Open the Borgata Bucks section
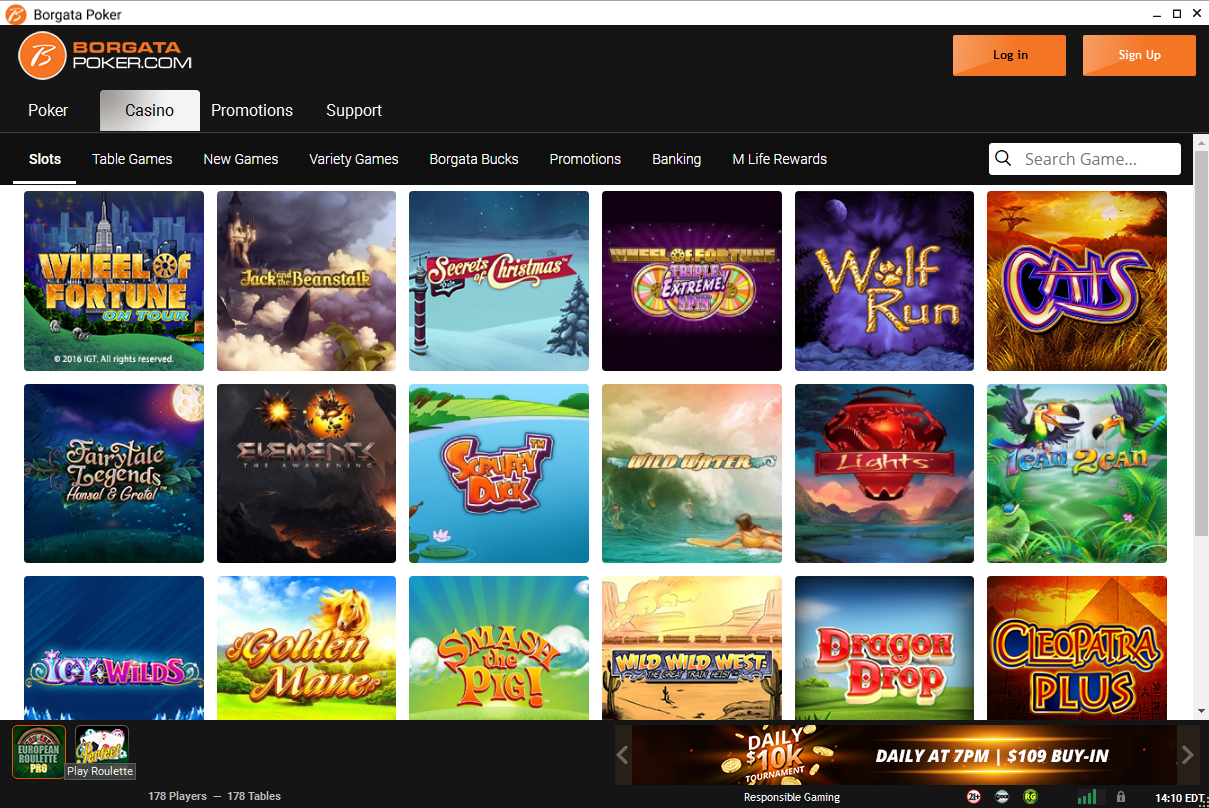 point(474,159)
